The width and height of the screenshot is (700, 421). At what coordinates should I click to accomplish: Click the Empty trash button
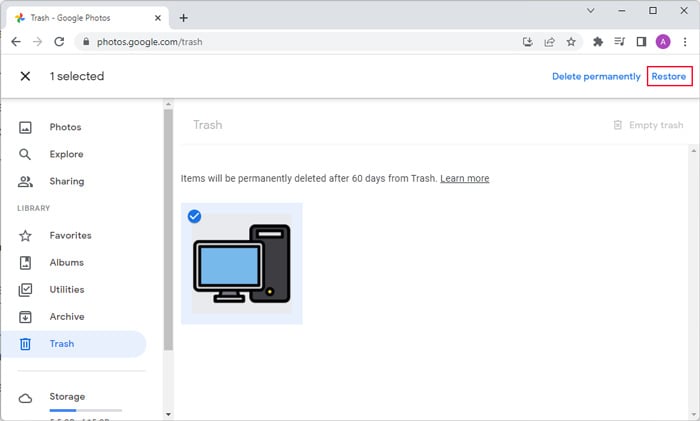pyautogui.click(x=649, y=125)
